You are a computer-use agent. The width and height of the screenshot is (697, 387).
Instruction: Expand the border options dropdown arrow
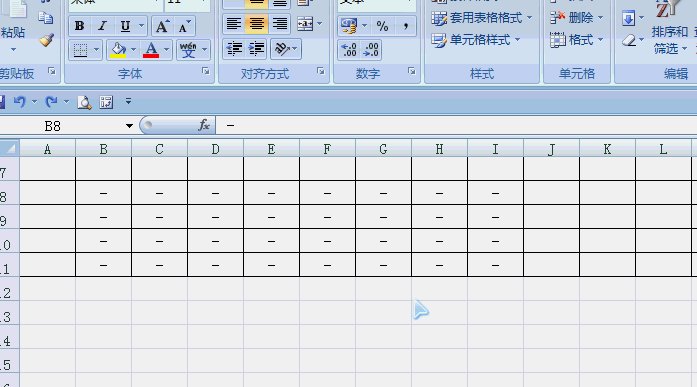coord(96,50)
